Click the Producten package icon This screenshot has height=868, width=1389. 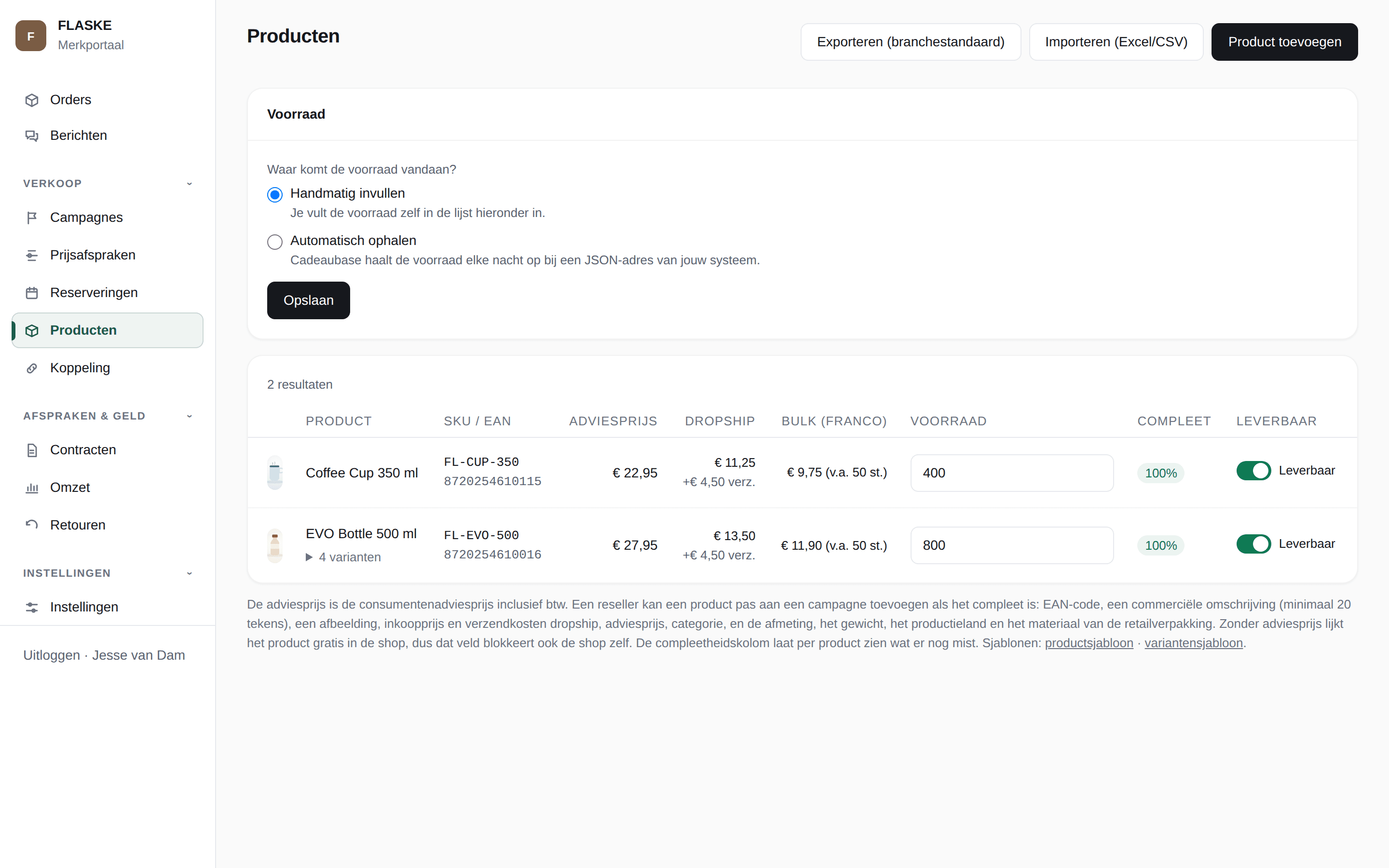(x=32, y=331)
